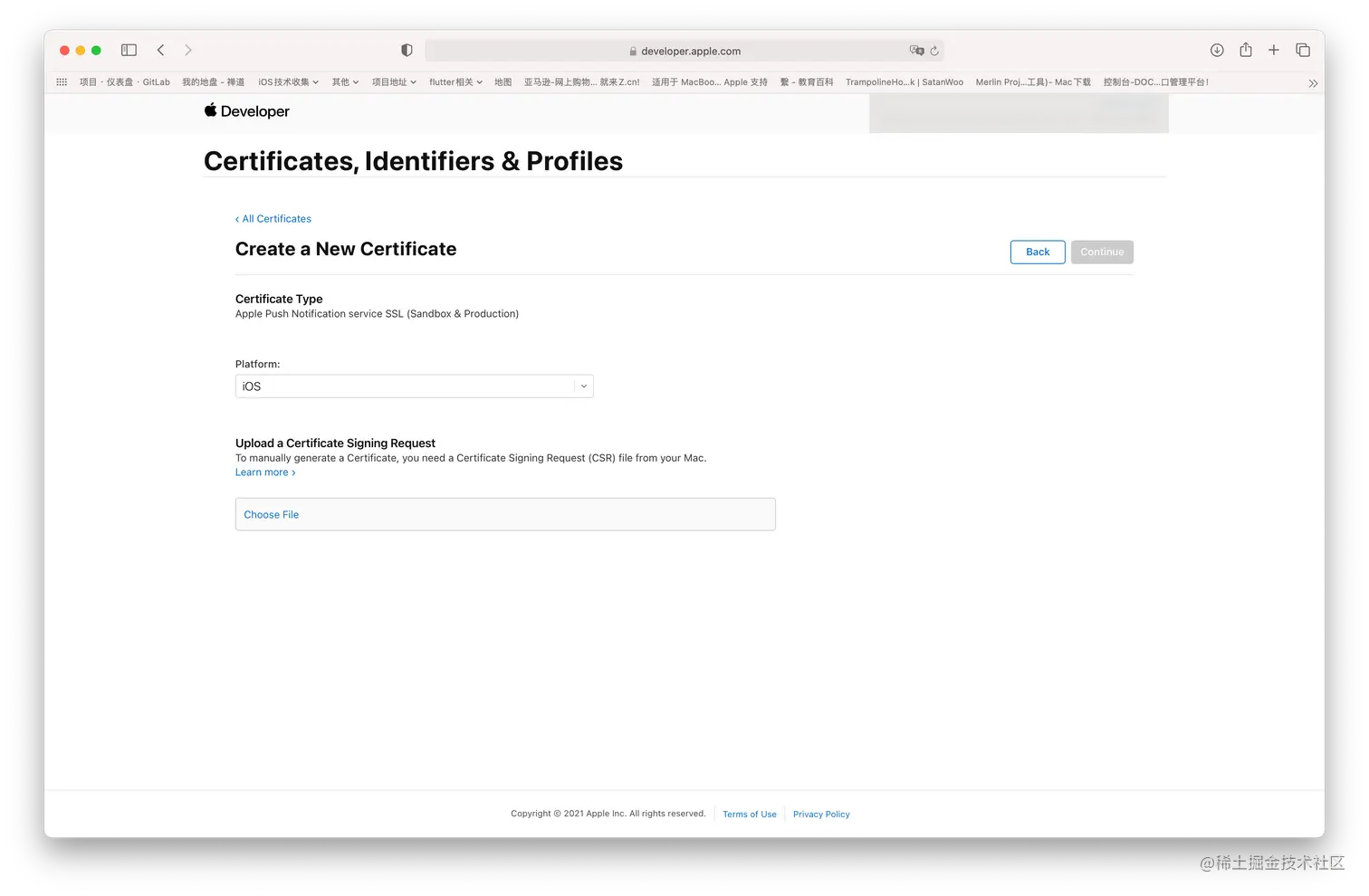Show the tab overview icon
Viewport: 1369px width, 896px height.
tap(1303, 51)
